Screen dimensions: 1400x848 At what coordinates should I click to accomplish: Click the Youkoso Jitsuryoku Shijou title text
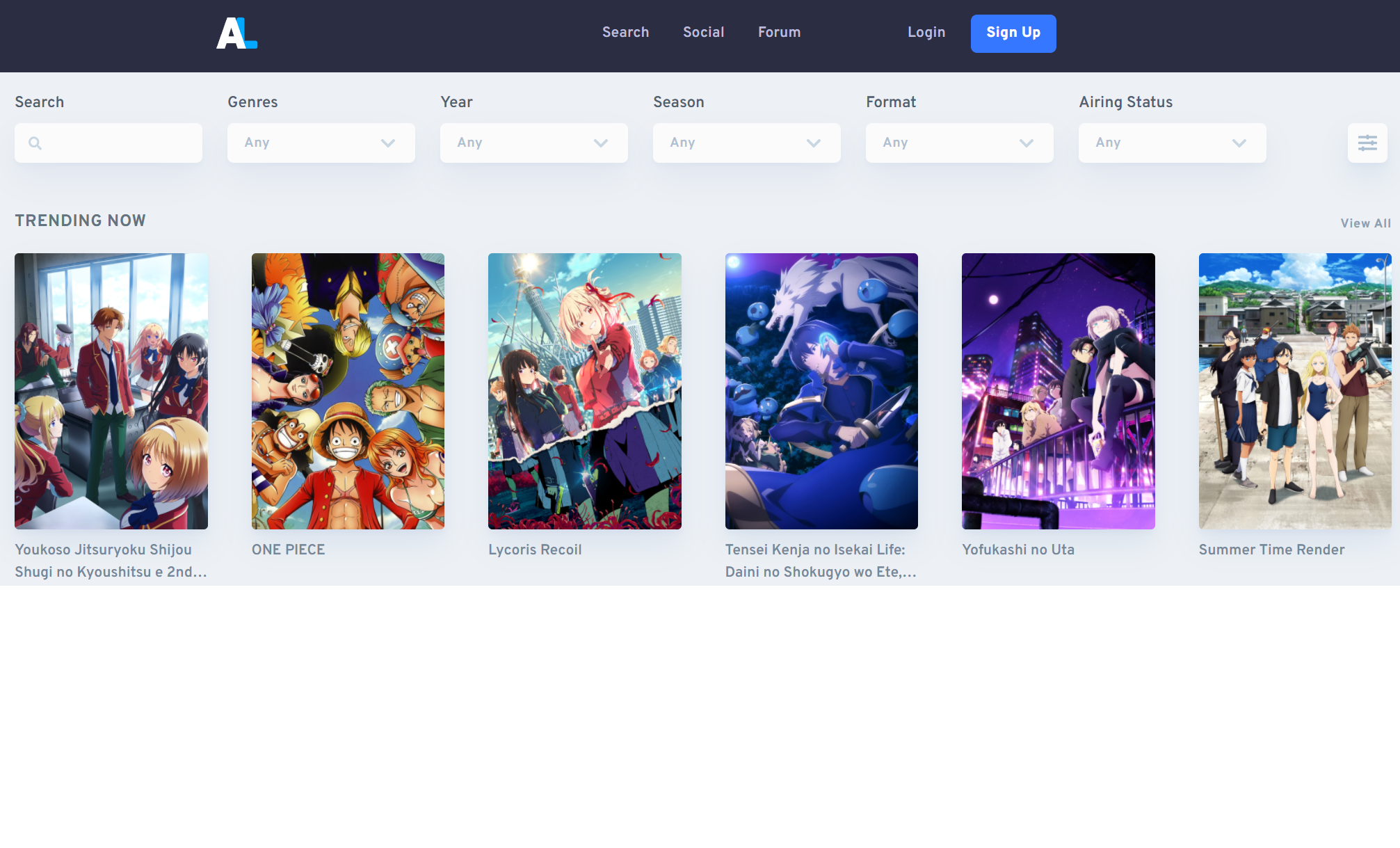111,561
